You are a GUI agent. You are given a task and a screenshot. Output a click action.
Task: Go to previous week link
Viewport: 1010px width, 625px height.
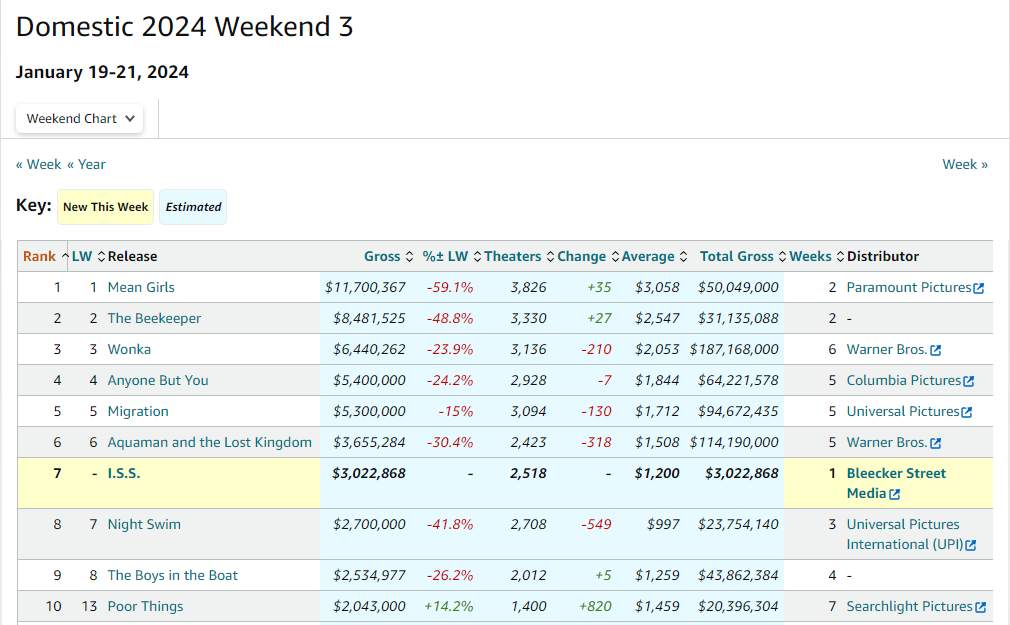click(x=39, y=164)
